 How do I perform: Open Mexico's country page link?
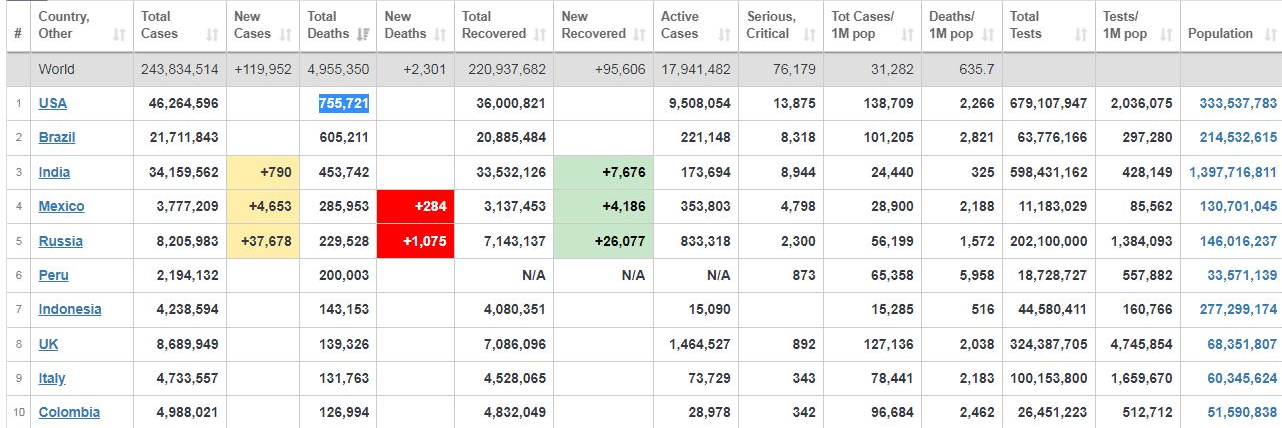pyautogui.click(x=61, y=206)
